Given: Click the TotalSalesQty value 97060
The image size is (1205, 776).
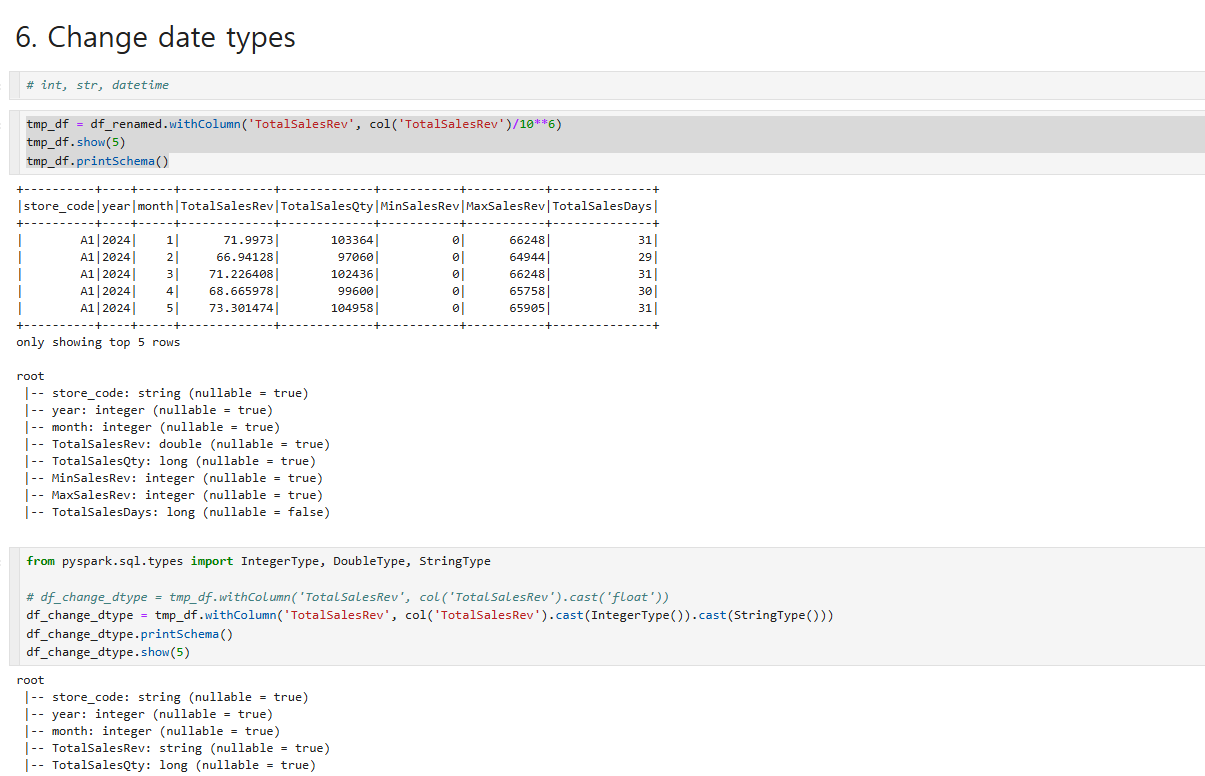Looking at the screenshot, I should 355,257.
